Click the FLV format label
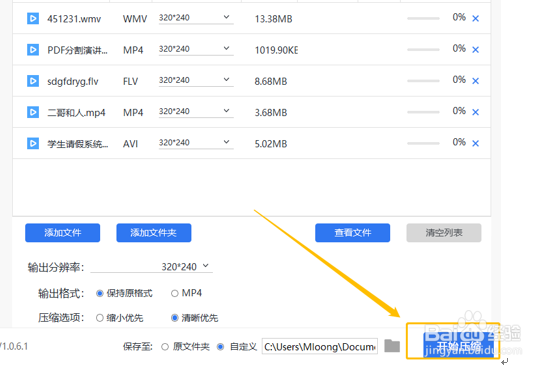This screenshot has height=370, width=554. (130, 81)
